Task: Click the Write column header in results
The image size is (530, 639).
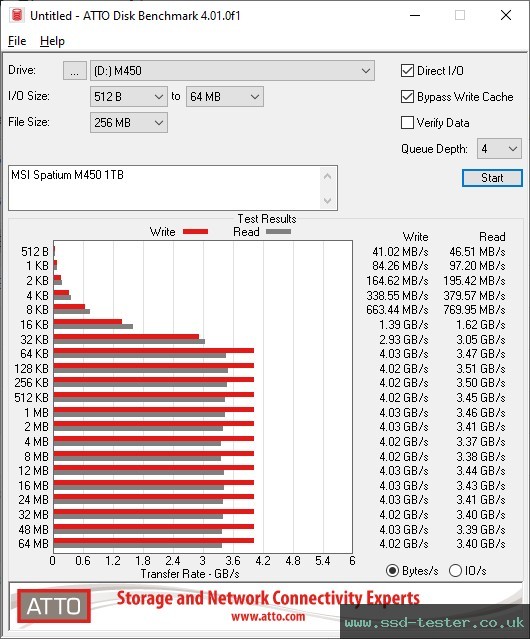Action: [416, 237]
